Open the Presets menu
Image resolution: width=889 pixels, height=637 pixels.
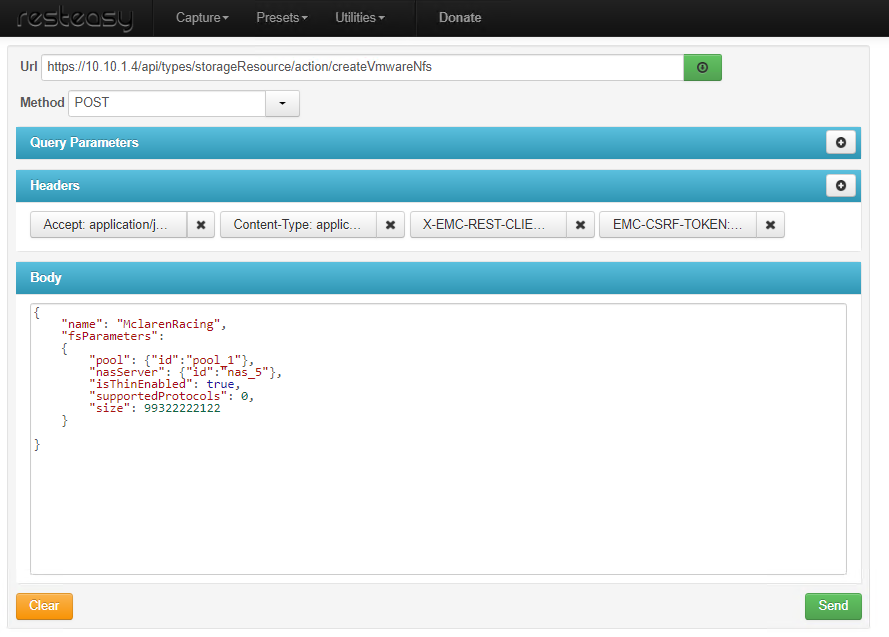281,18
